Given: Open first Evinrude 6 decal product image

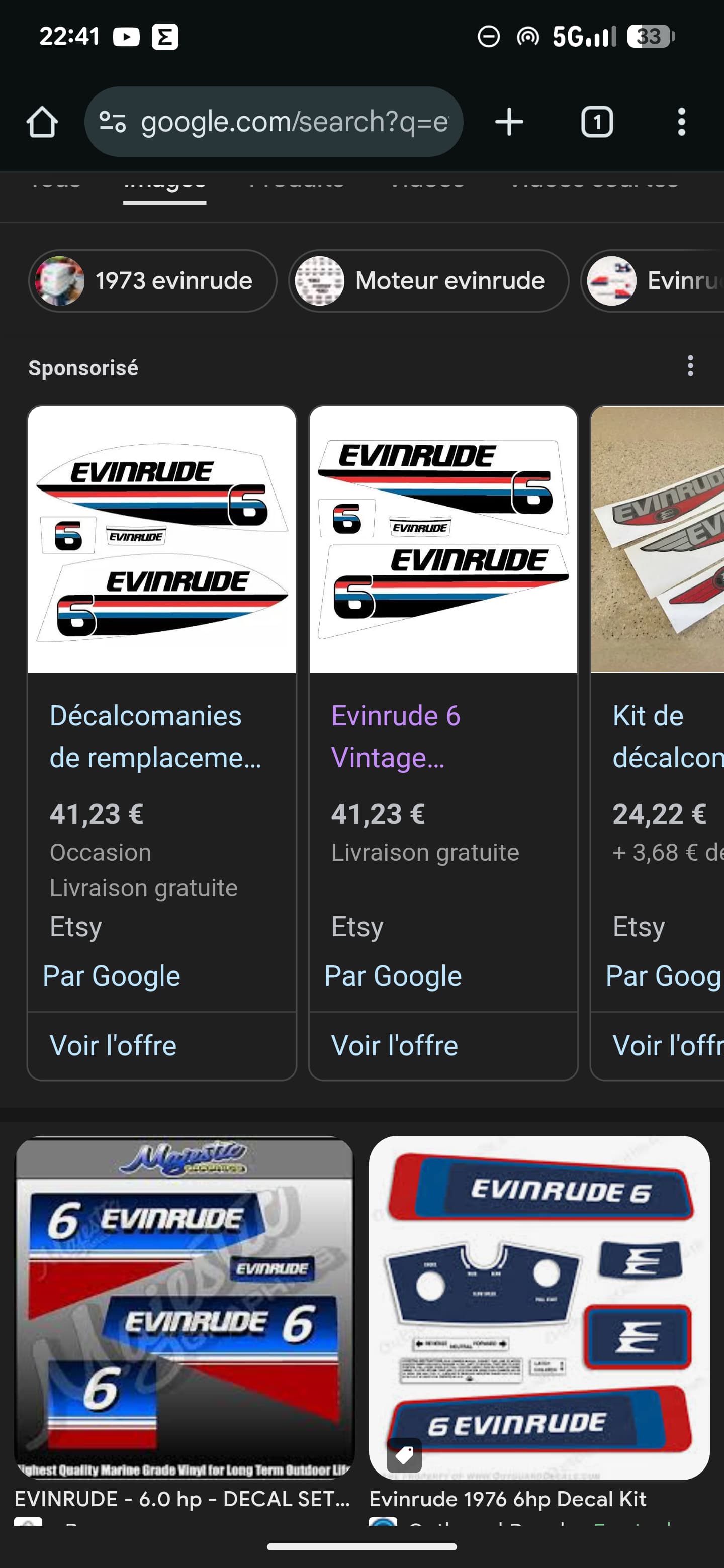Looking at the screenshot, I should (162, 539).
